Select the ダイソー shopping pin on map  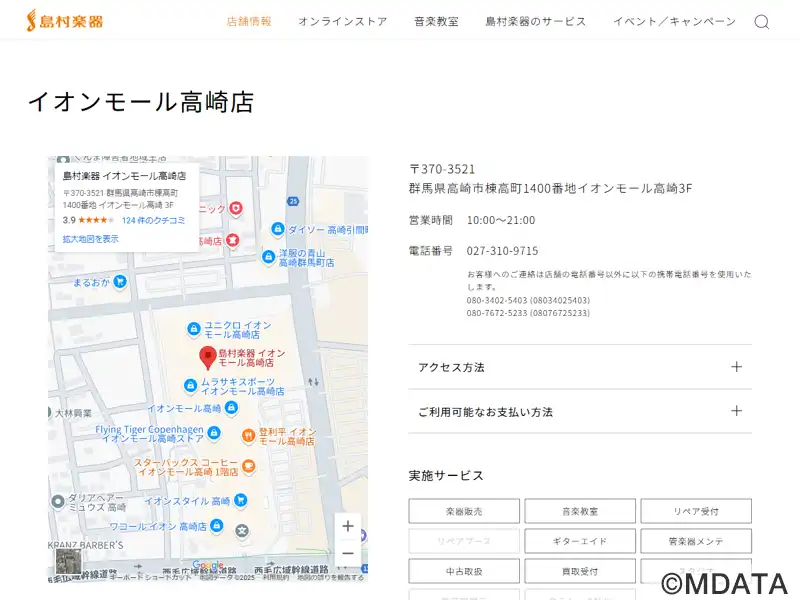[278, 229]
